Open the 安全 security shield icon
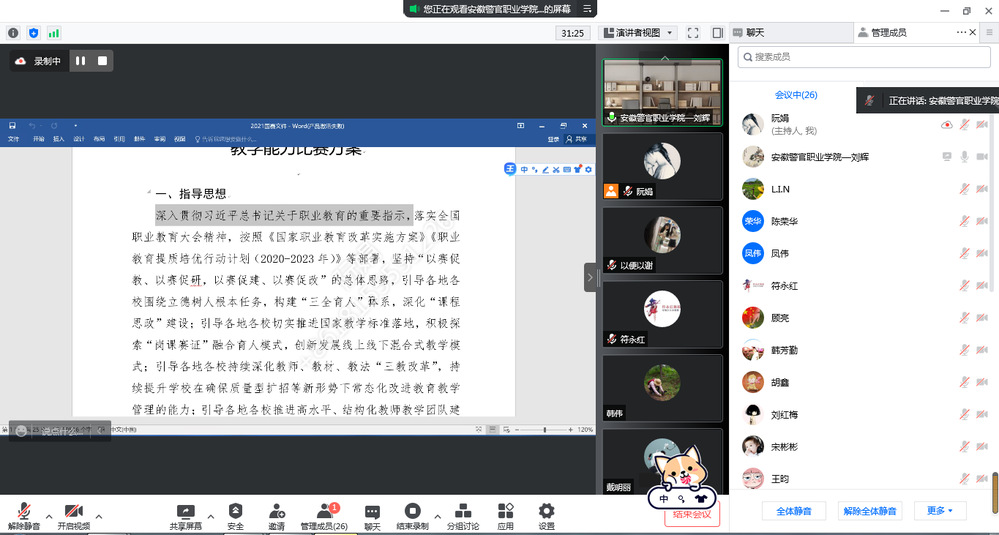Screen dimensions: 999x535 [x=235, y=512]
